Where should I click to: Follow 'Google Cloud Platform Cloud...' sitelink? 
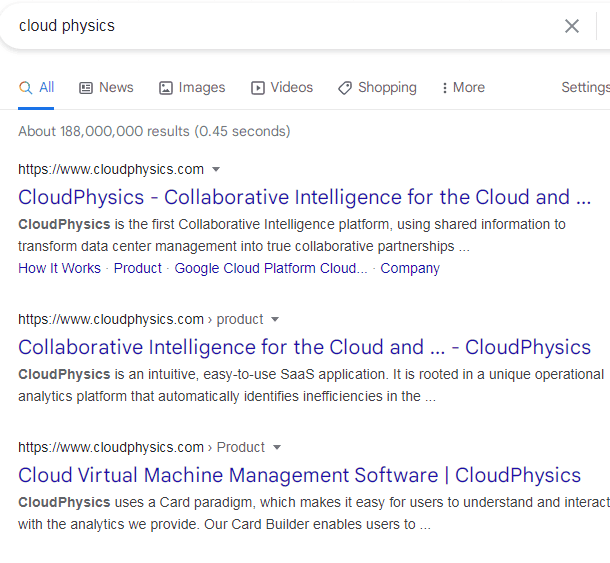coord(271,268)
